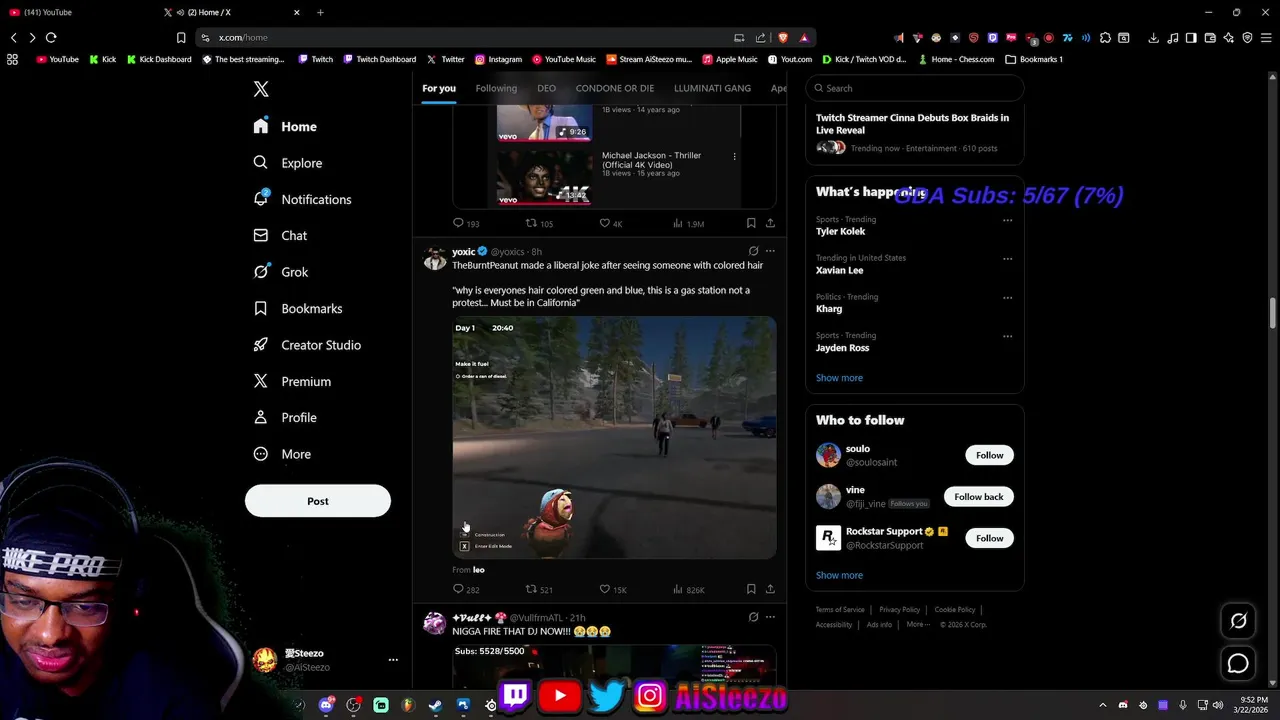Open Discord from the taskbar
The width and height of the screenshot is (1280, 720).
pos(326,705)
